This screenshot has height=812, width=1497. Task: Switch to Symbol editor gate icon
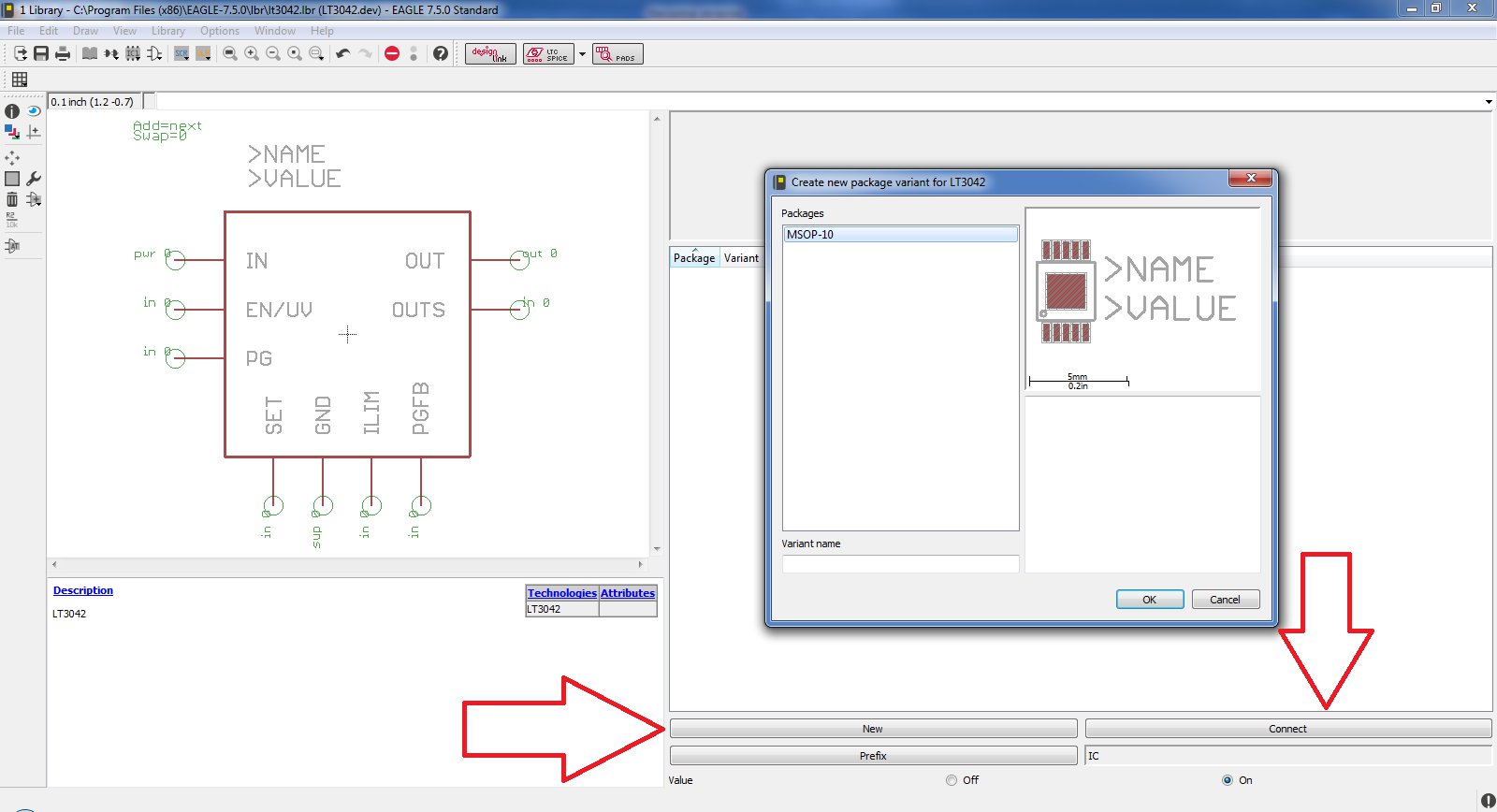coord(154,53)
